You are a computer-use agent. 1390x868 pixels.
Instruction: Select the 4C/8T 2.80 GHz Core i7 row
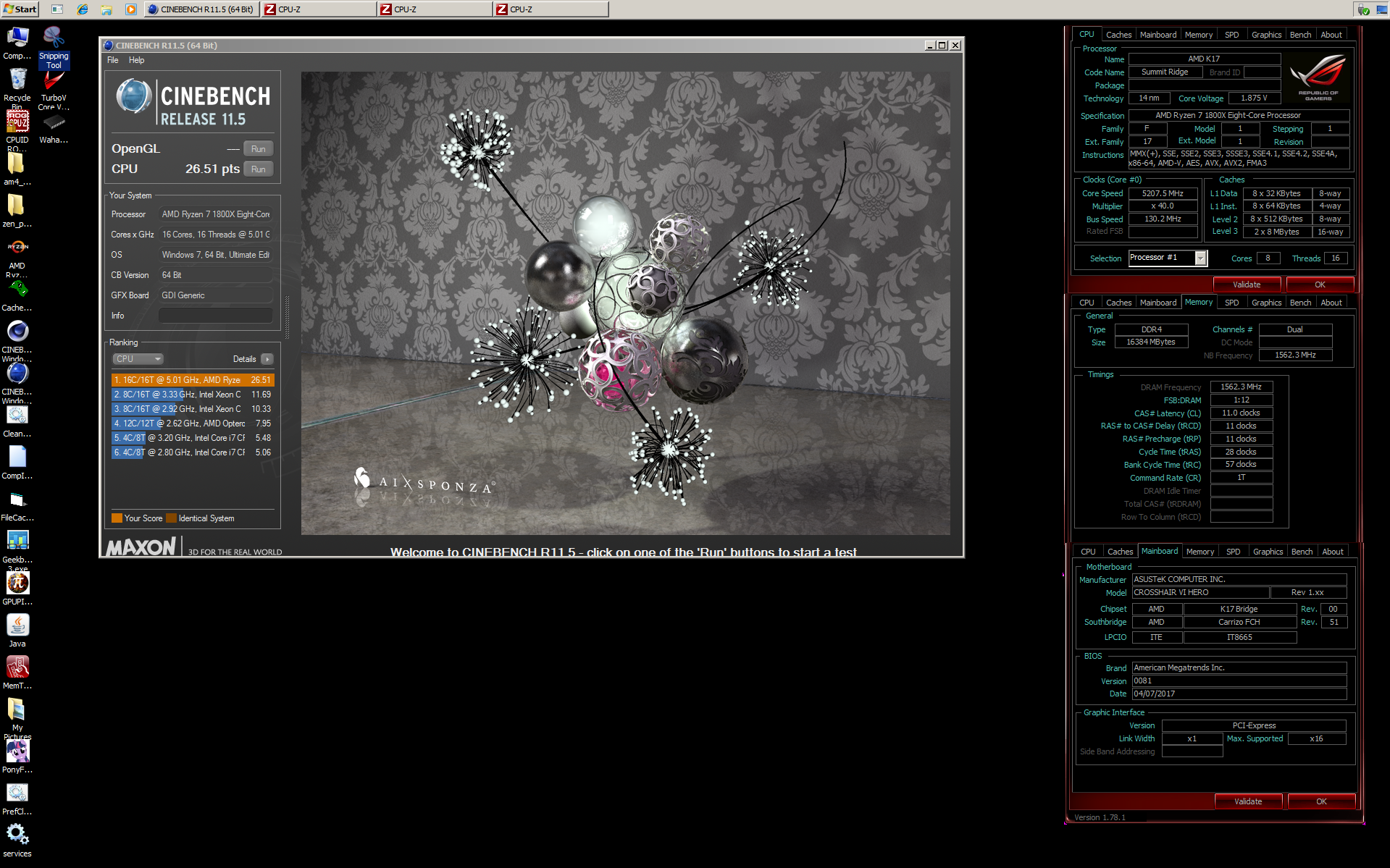click(193, 452)
